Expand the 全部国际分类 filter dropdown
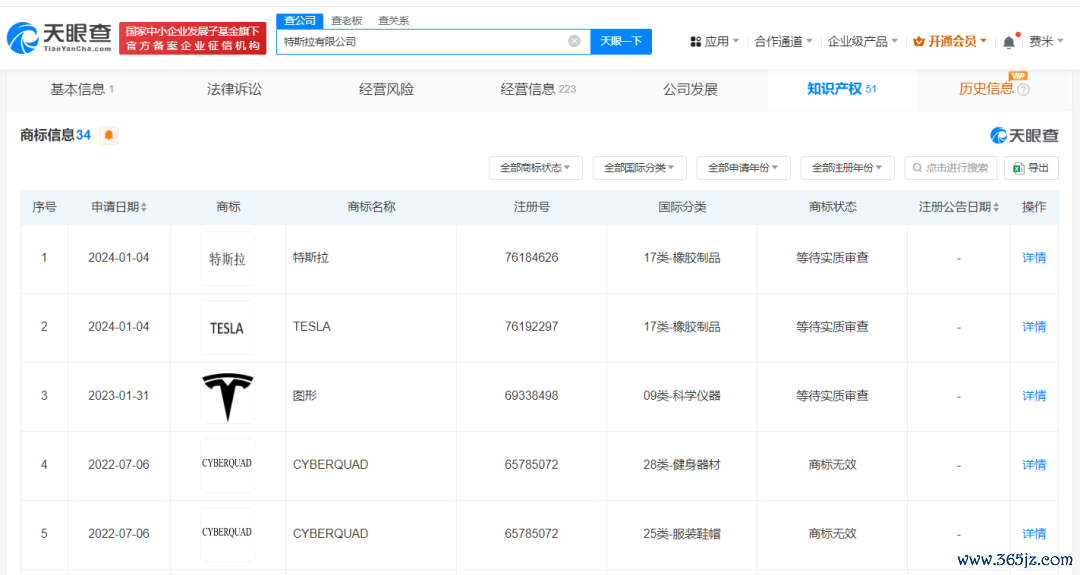 click(639, 167)
